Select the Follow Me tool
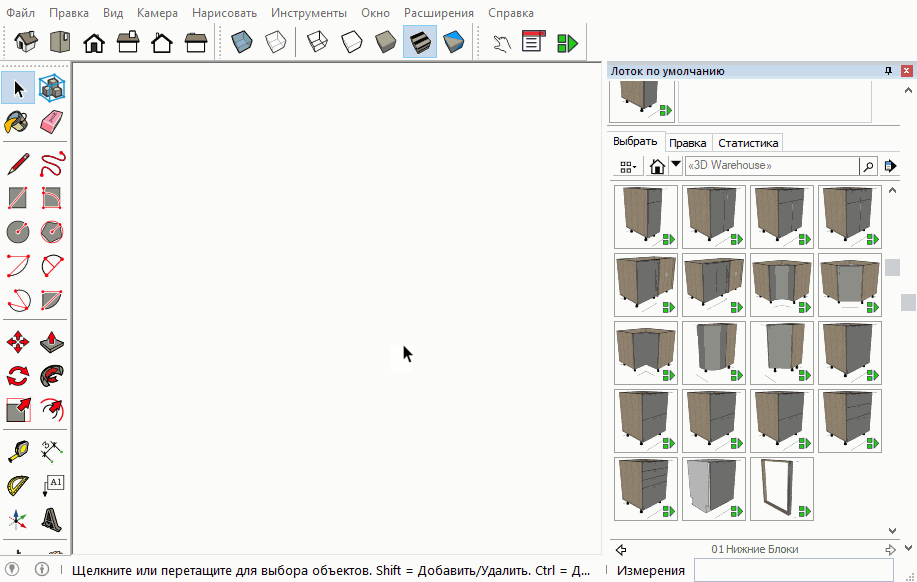Screen dimensions: 917x582 click(52, 376)
